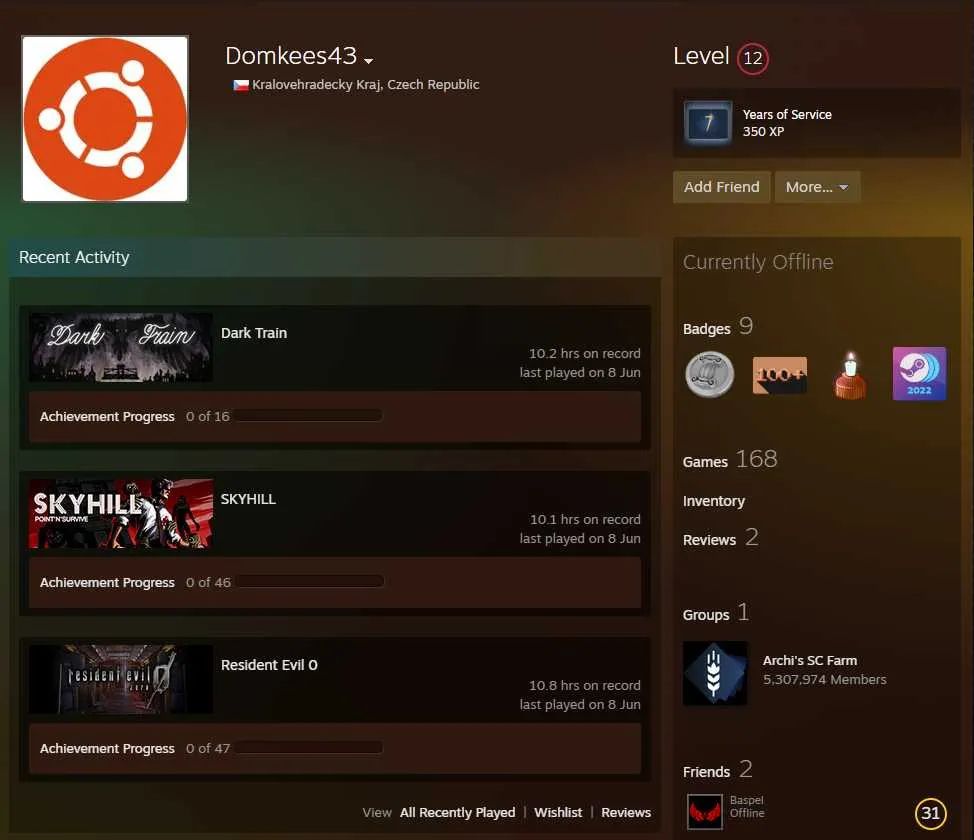
Task: Open the Reviews 2 sidebar link
Action: pyautogui.click(x=721, y=538)
